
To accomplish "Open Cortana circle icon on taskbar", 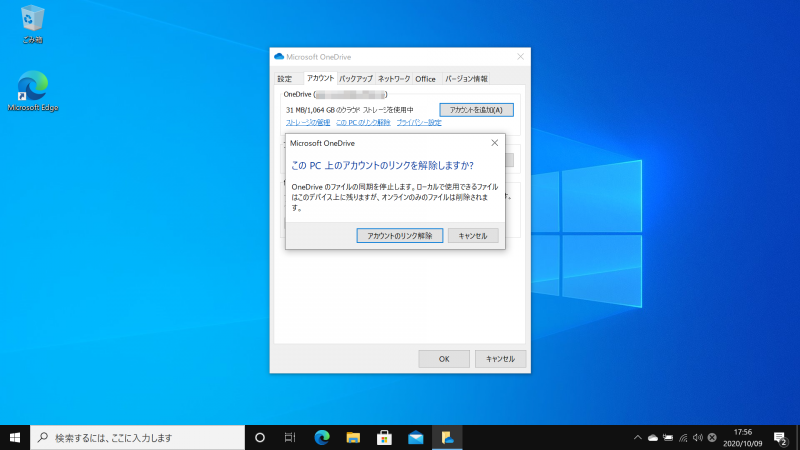I will (260, 438).
